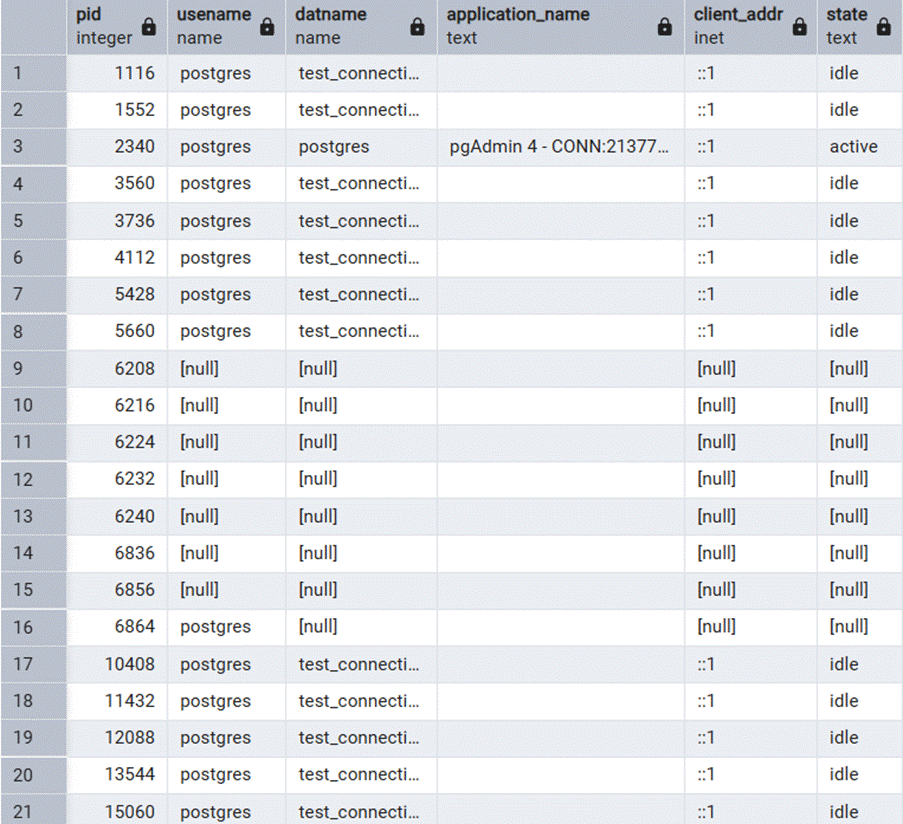Click the test_connecti... datname cell in row 17
The width and height of the screenshot is (903, 824).
(x=361, y=664)
